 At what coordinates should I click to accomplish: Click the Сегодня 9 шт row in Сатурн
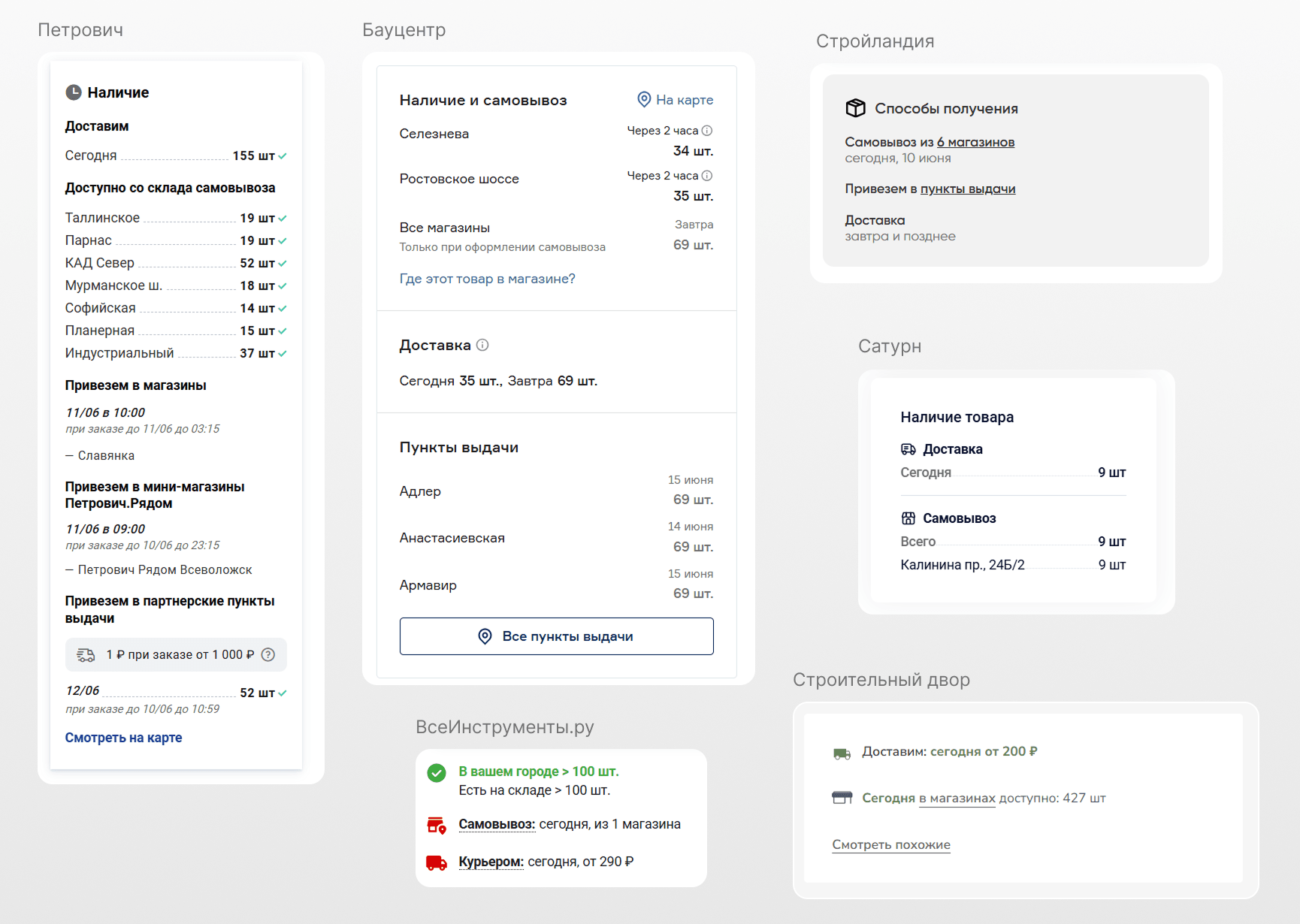point(1013,473)
